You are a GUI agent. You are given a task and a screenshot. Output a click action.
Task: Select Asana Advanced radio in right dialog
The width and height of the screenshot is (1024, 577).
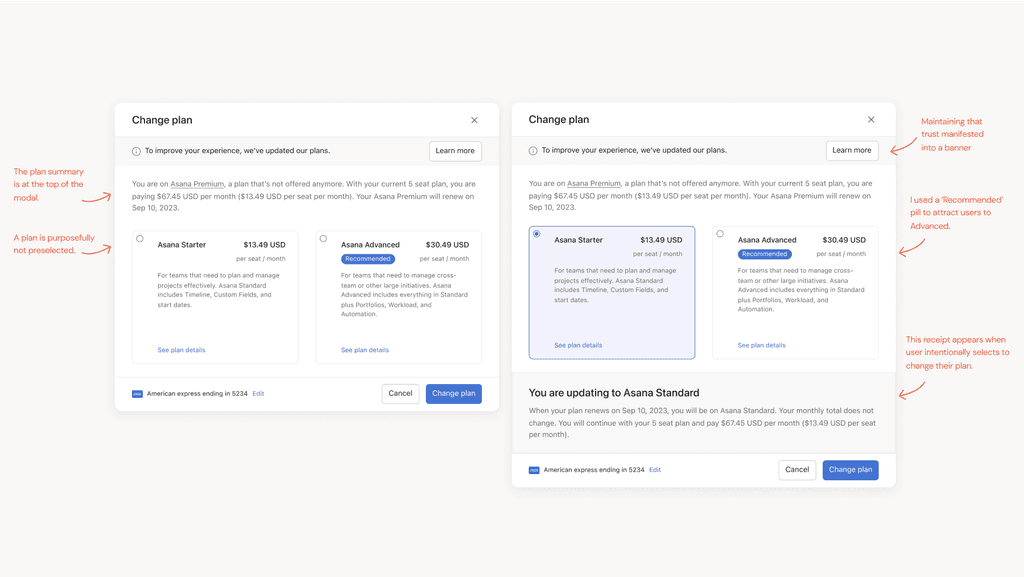(x=720, y=234)
